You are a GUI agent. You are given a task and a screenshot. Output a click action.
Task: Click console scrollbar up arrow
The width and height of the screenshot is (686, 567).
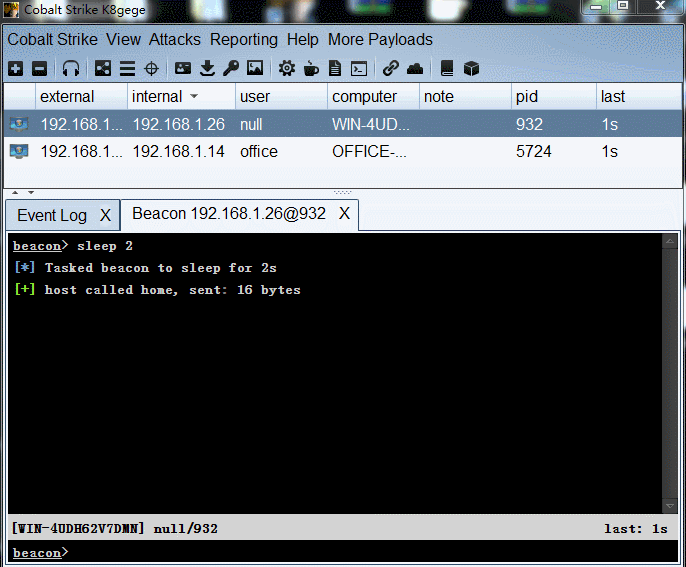[x=670, y=241]
